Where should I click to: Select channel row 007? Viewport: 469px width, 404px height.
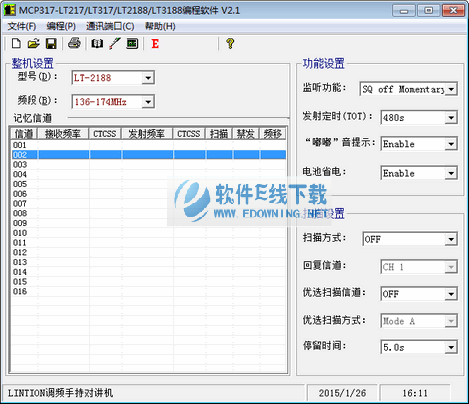[149, 204]
